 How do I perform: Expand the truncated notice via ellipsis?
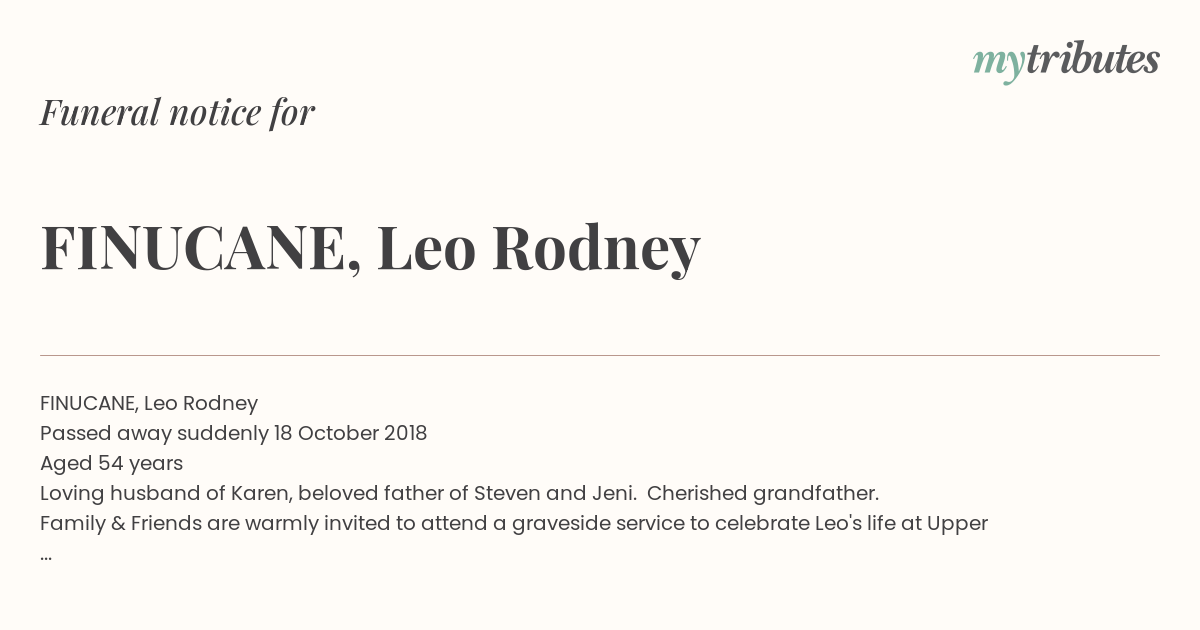(46, 555)
